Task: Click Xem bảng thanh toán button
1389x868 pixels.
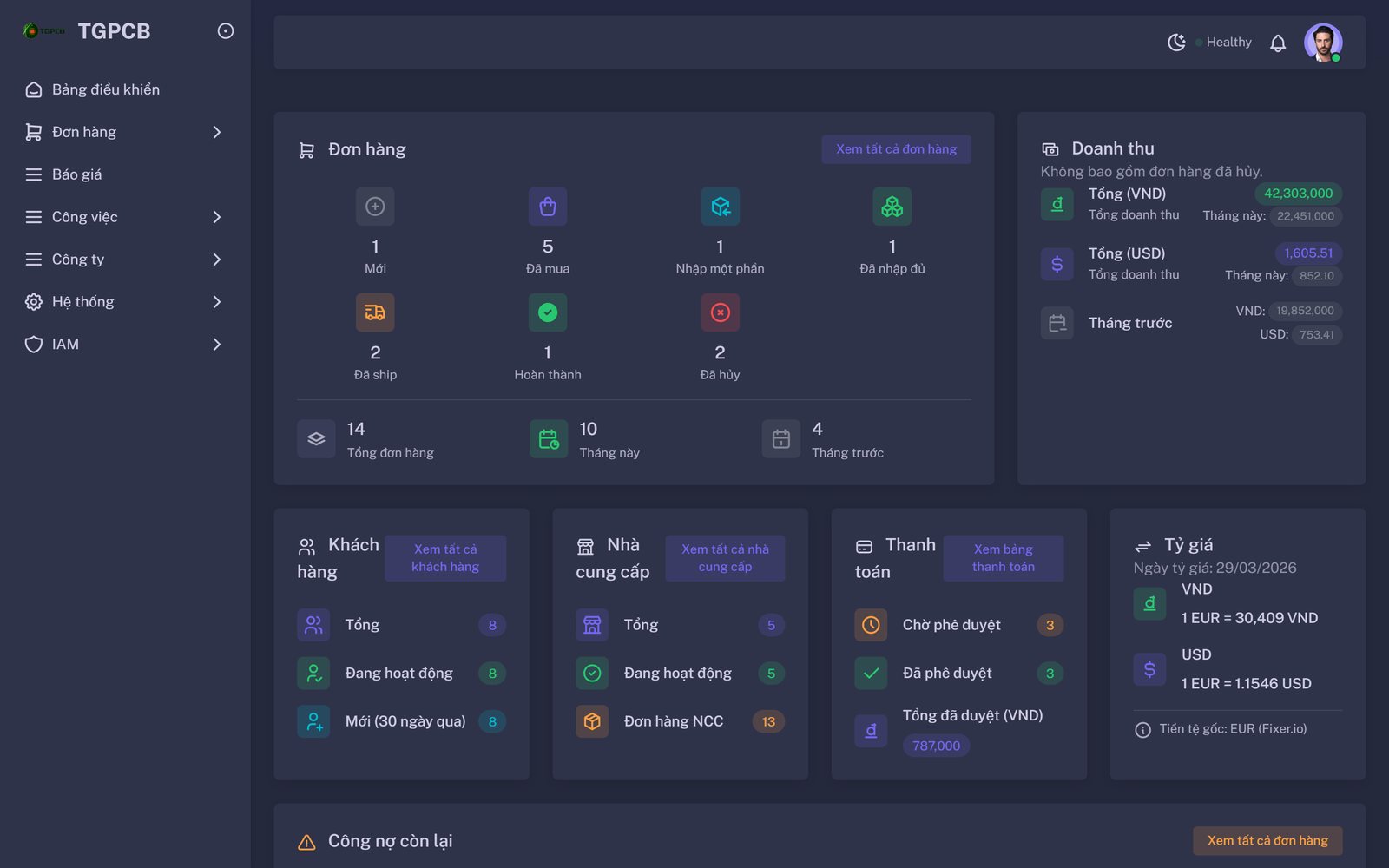Action: (x=1004, y=558)
